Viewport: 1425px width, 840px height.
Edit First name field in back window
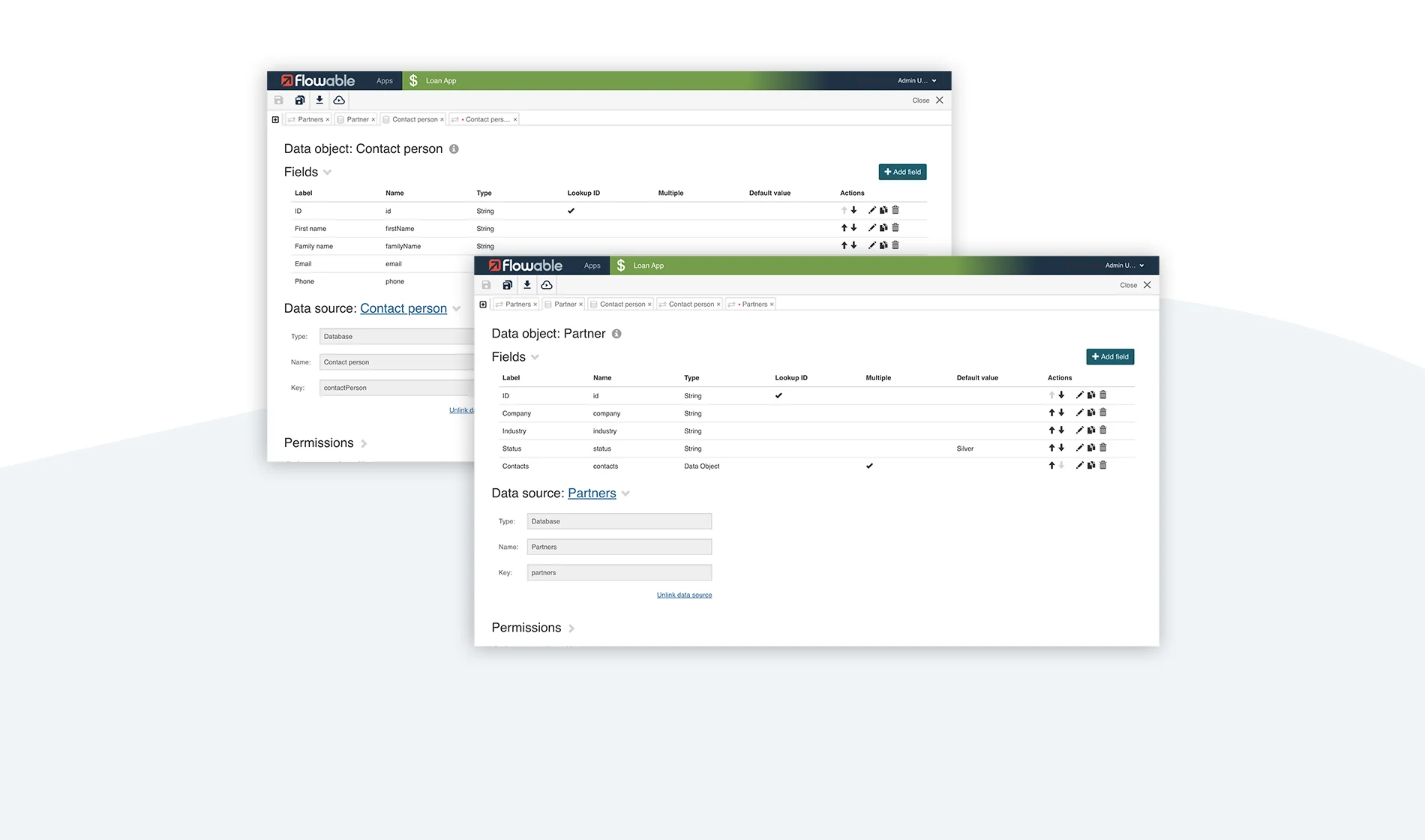[872, 228]
